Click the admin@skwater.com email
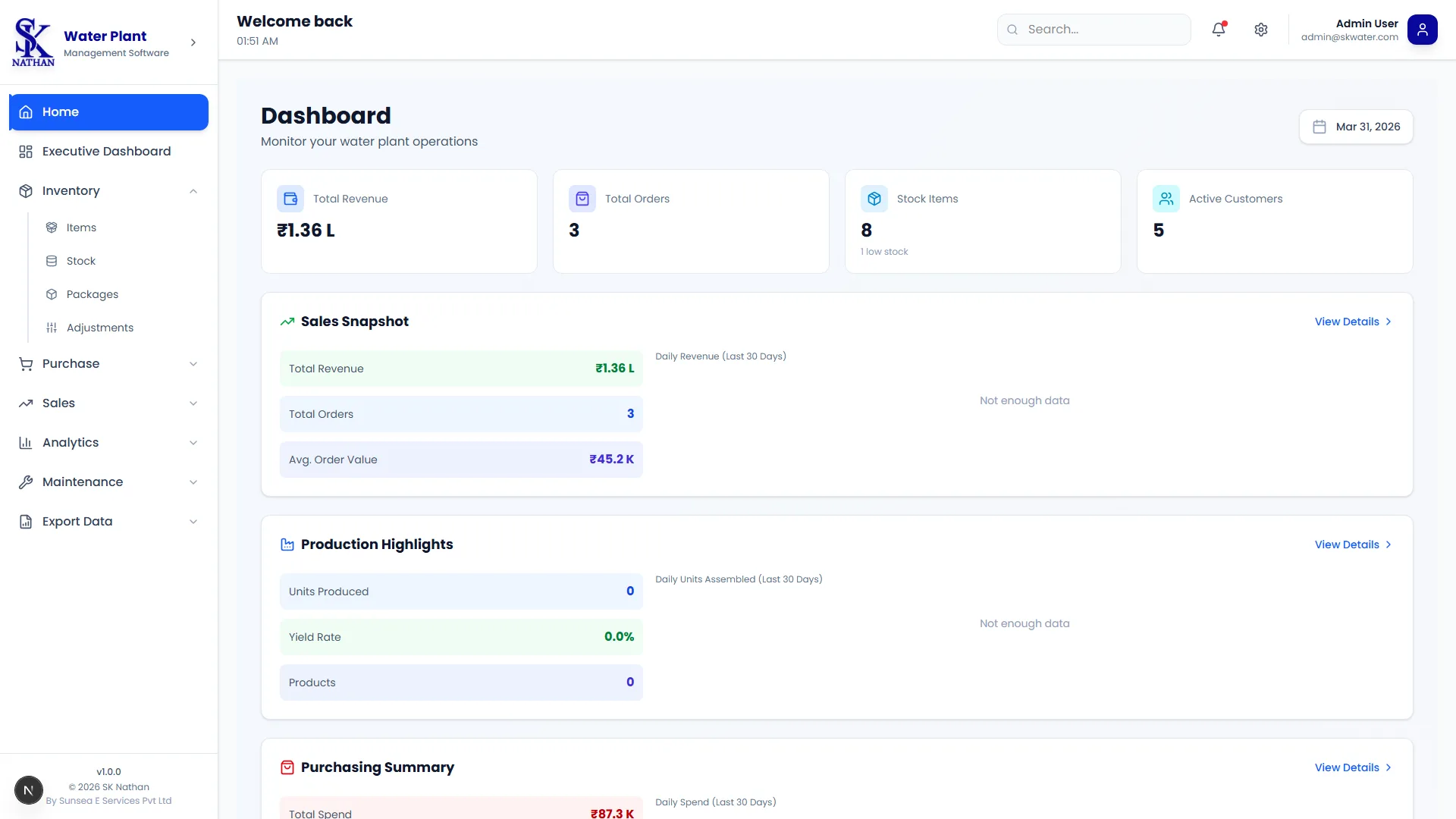The height and width of the screenshot is (819, 1456). (x=1350, y=37)
